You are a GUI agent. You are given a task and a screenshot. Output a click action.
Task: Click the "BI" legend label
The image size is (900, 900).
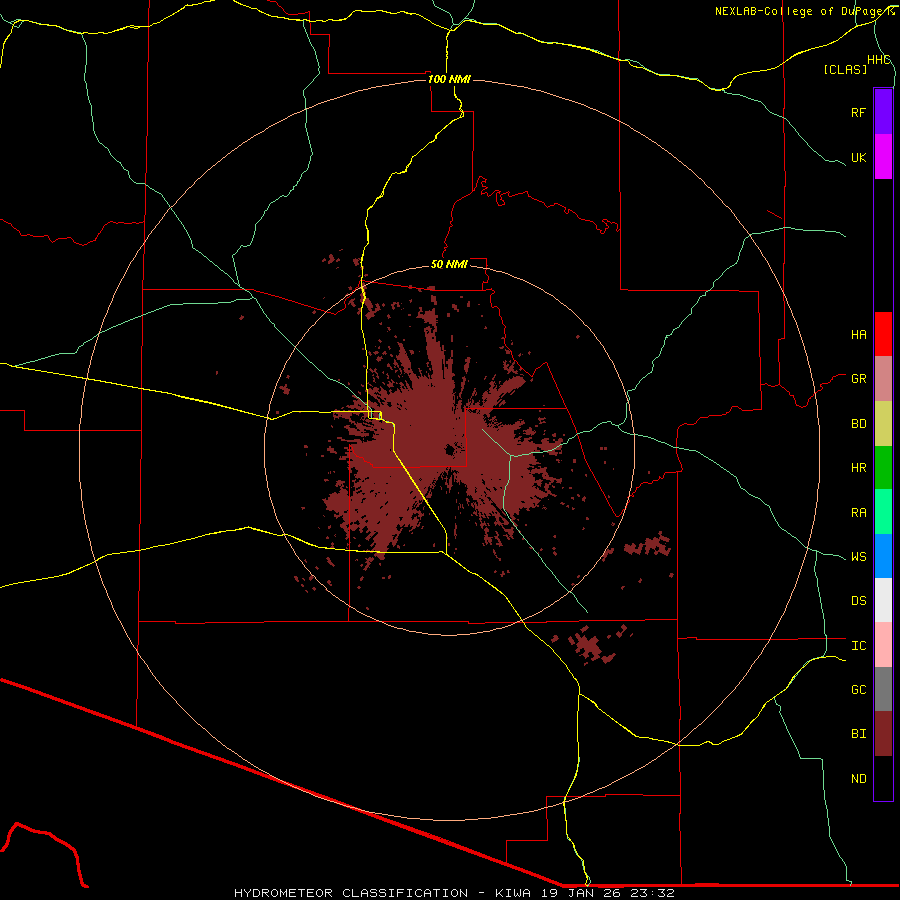pyautogui.click(x=858, y=734)
